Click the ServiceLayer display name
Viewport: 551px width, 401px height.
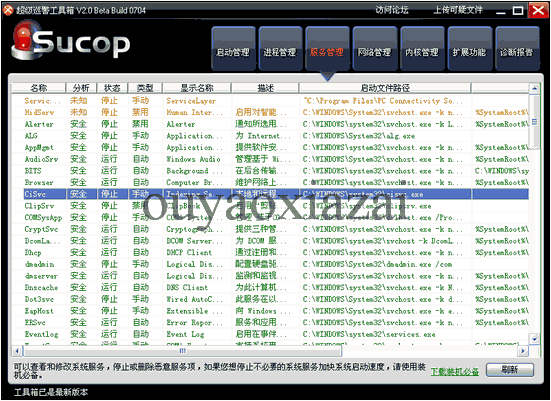click(191, 101)
